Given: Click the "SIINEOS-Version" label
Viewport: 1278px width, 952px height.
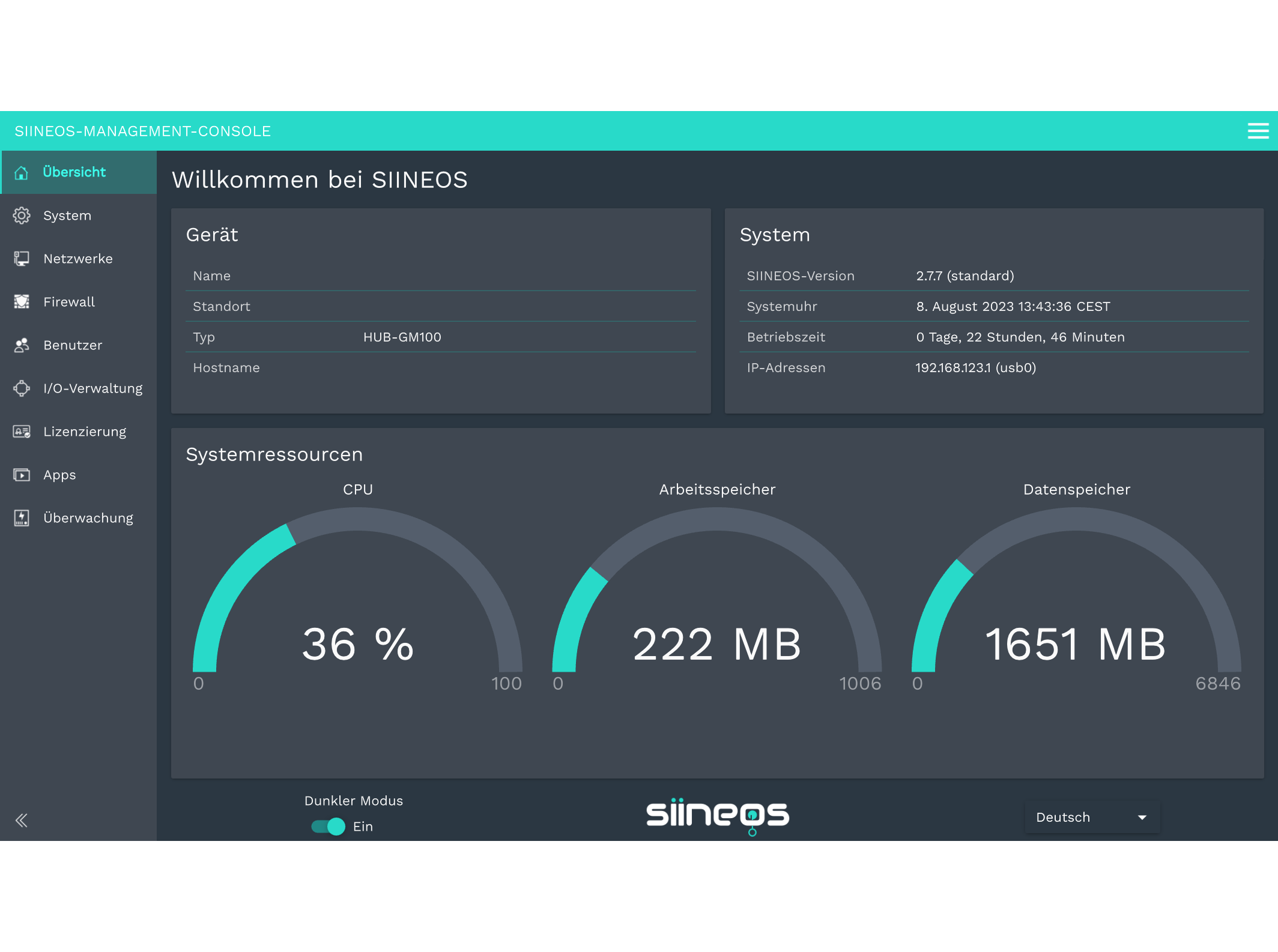Looking at the screenshot, I should click(801, 276).
